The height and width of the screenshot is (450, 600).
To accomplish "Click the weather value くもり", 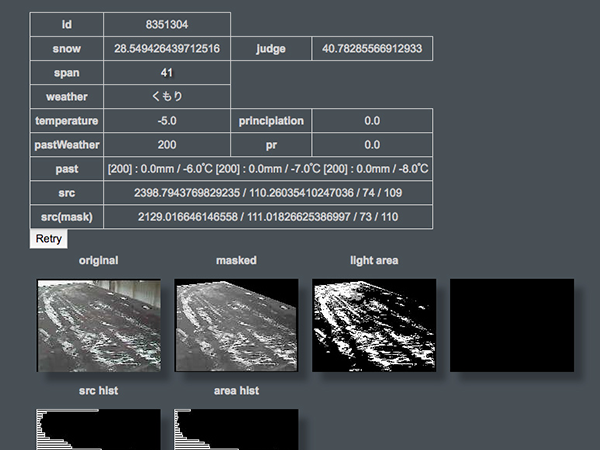I will [x=167, y=97].
